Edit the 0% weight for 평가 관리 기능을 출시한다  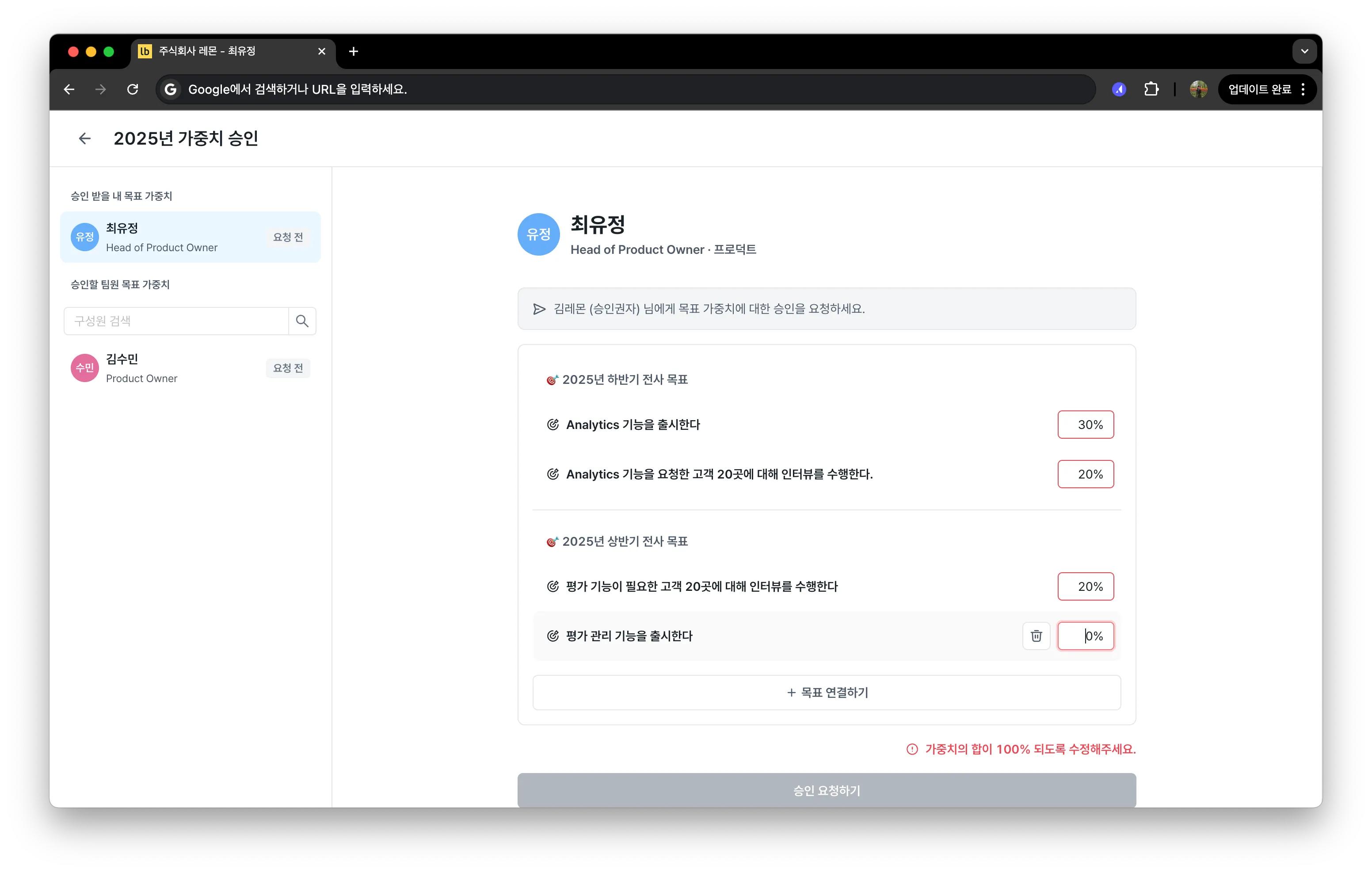[1086, 636]
